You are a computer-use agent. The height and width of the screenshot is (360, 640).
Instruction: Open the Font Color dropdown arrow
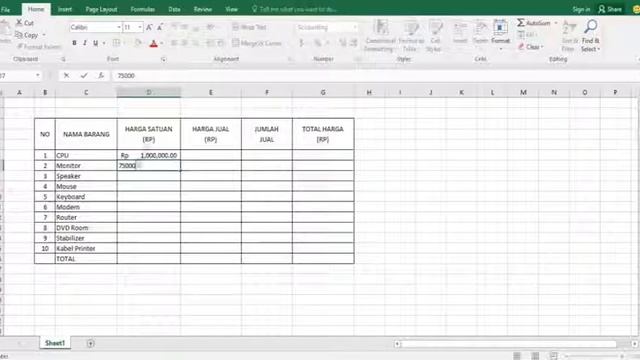pyautogui.click(x=162, y=43)
